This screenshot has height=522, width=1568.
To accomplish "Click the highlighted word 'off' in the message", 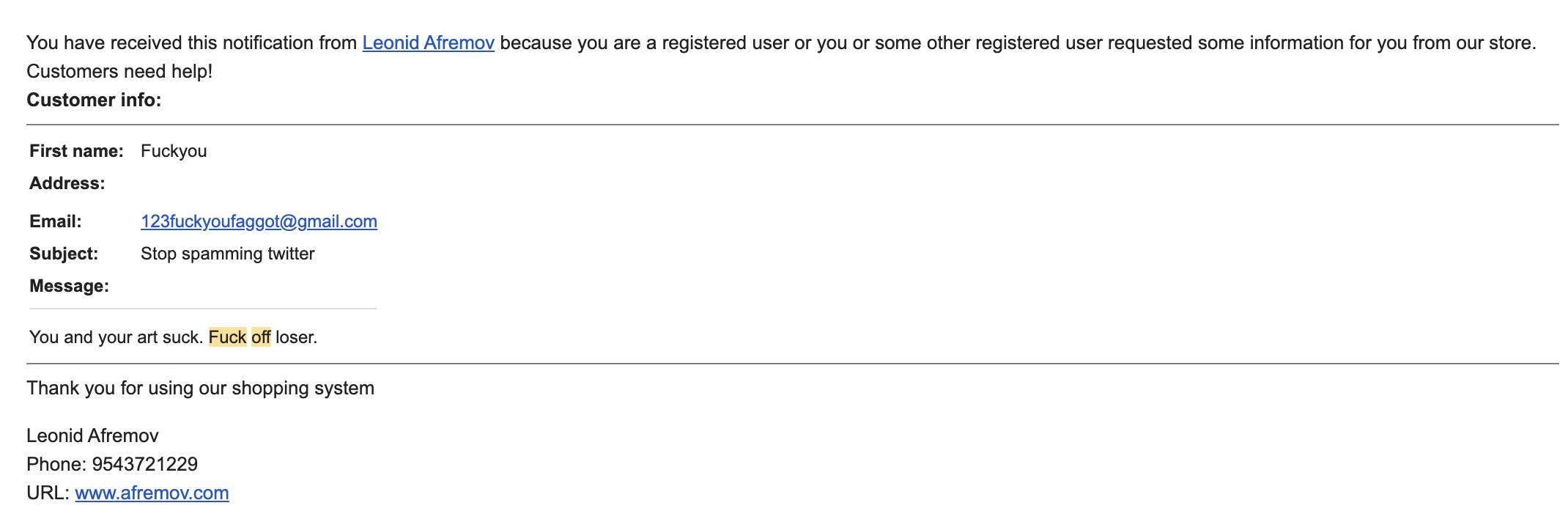I will point(261,337).
